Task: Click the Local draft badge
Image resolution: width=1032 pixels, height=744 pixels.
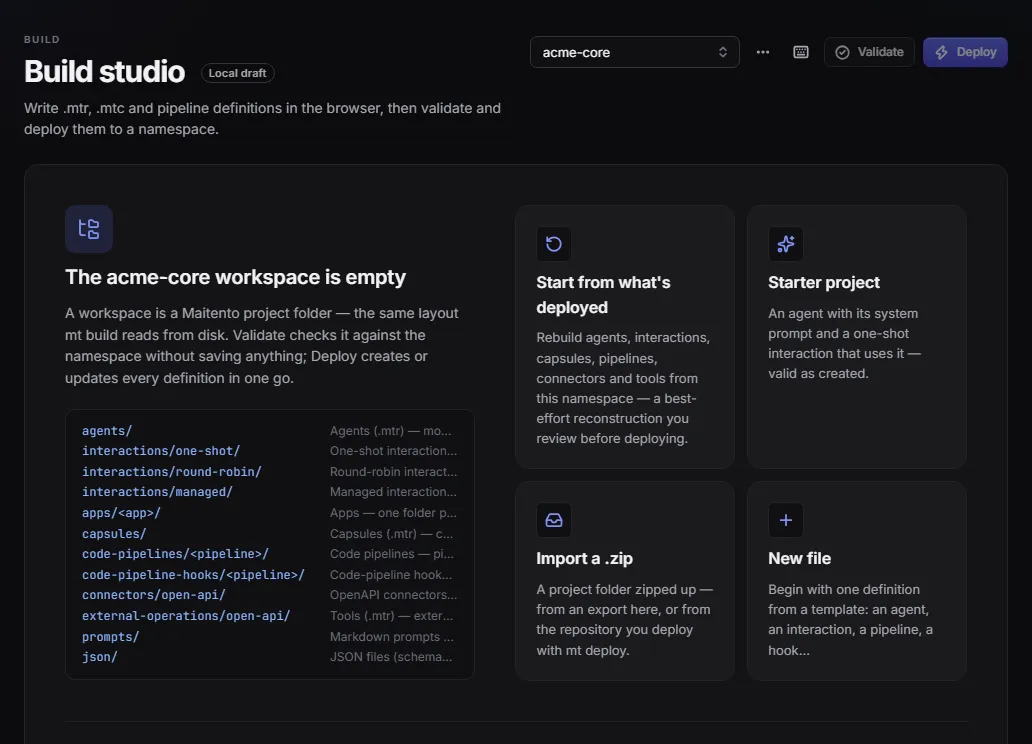Action: pyautogui.click(x=238, y=73)
